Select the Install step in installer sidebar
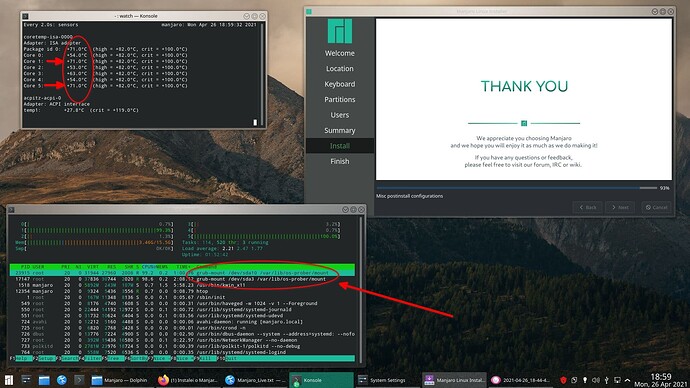690x388 pixels. (x=340, y=146)
